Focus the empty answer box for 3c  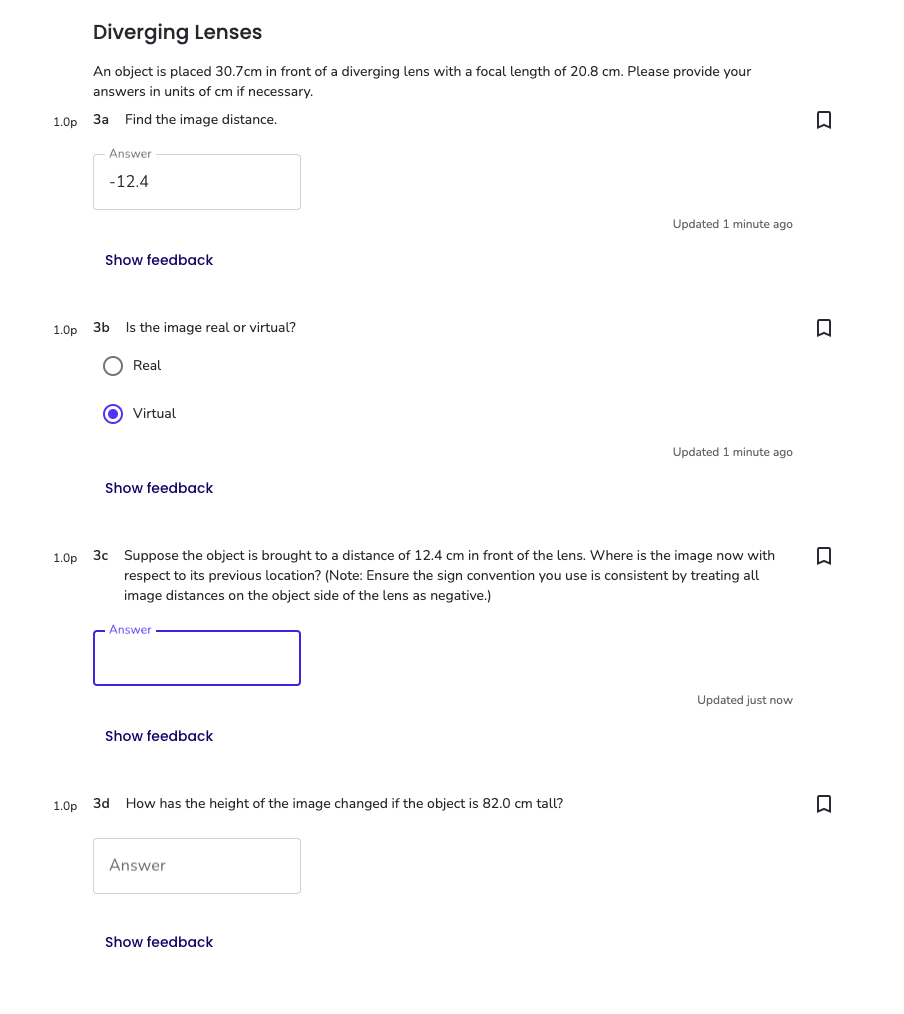click(196, 658)
